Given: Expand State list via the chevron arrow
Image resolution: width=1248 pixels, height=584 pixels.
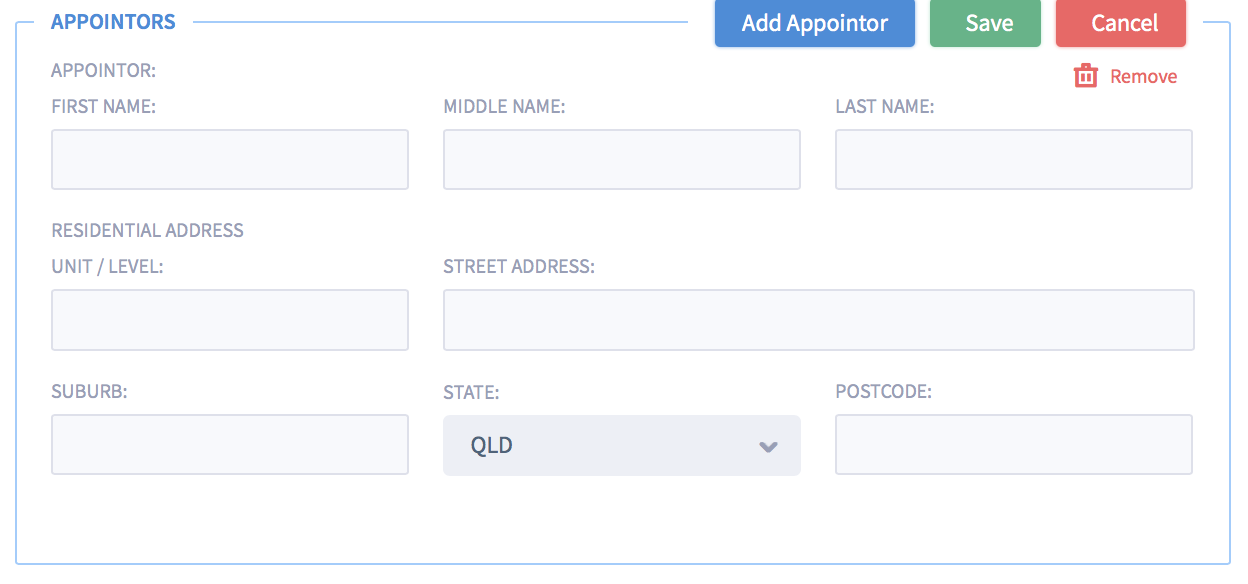Looking at the screenshot, I should [x=768, y=446].
